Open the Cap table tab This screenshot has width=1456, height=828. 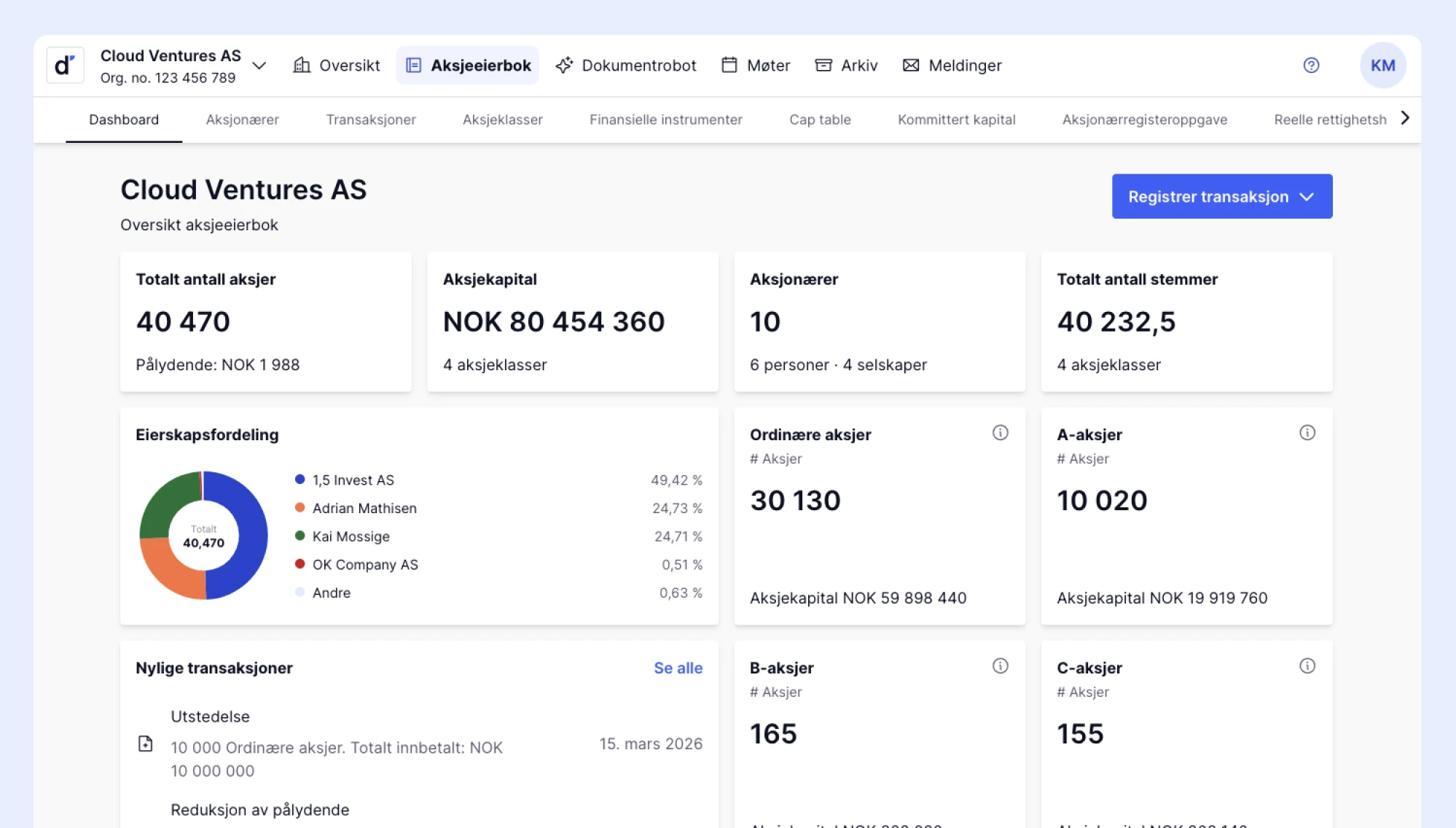pos(820,120)
